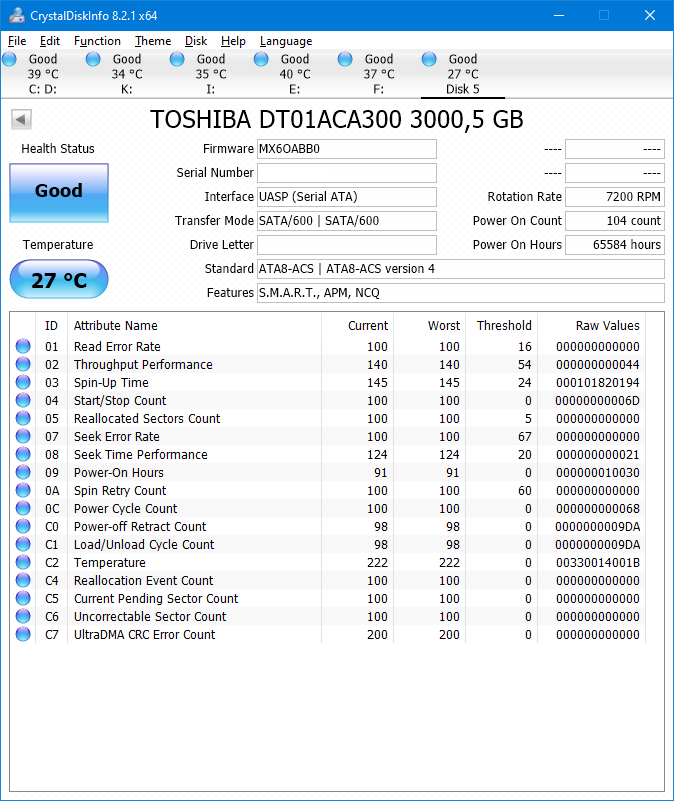
Task: Click the status orb for Read Error Rate
Action: pyautogui.click(x=23, y=347)
